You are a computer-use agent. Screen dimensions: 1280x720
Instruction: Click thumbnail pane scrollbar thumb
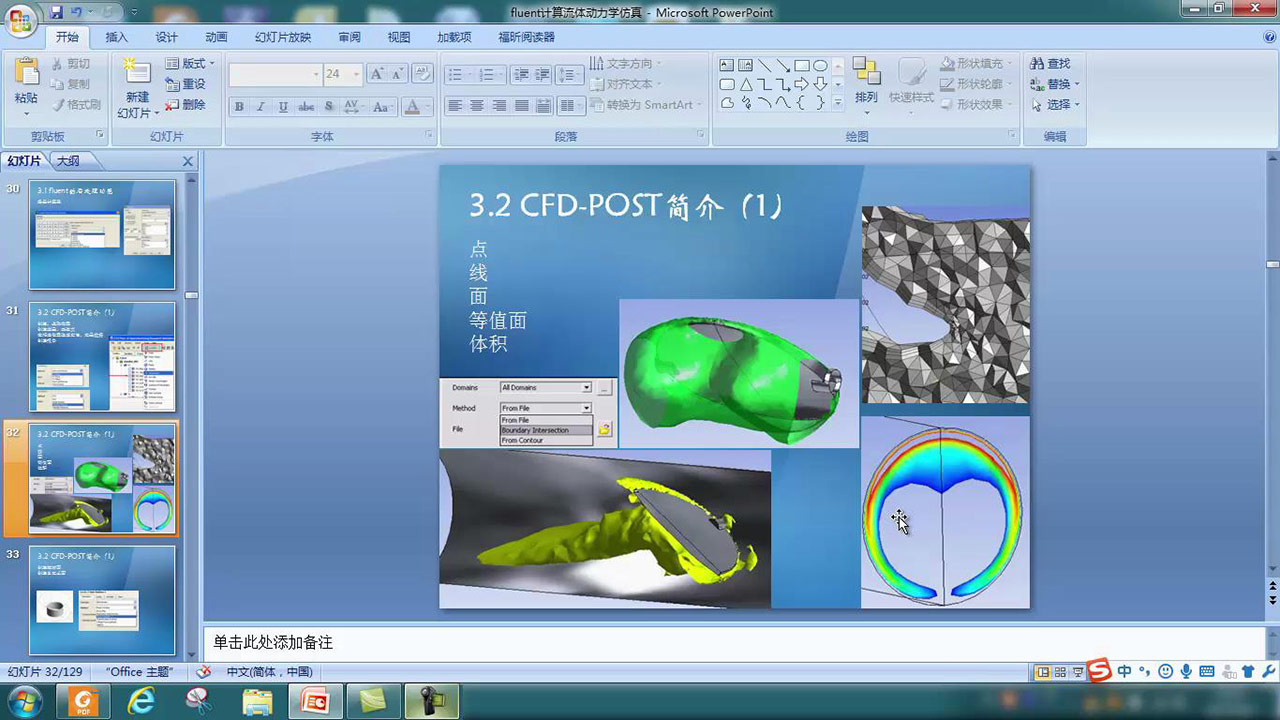pos(191,295)
